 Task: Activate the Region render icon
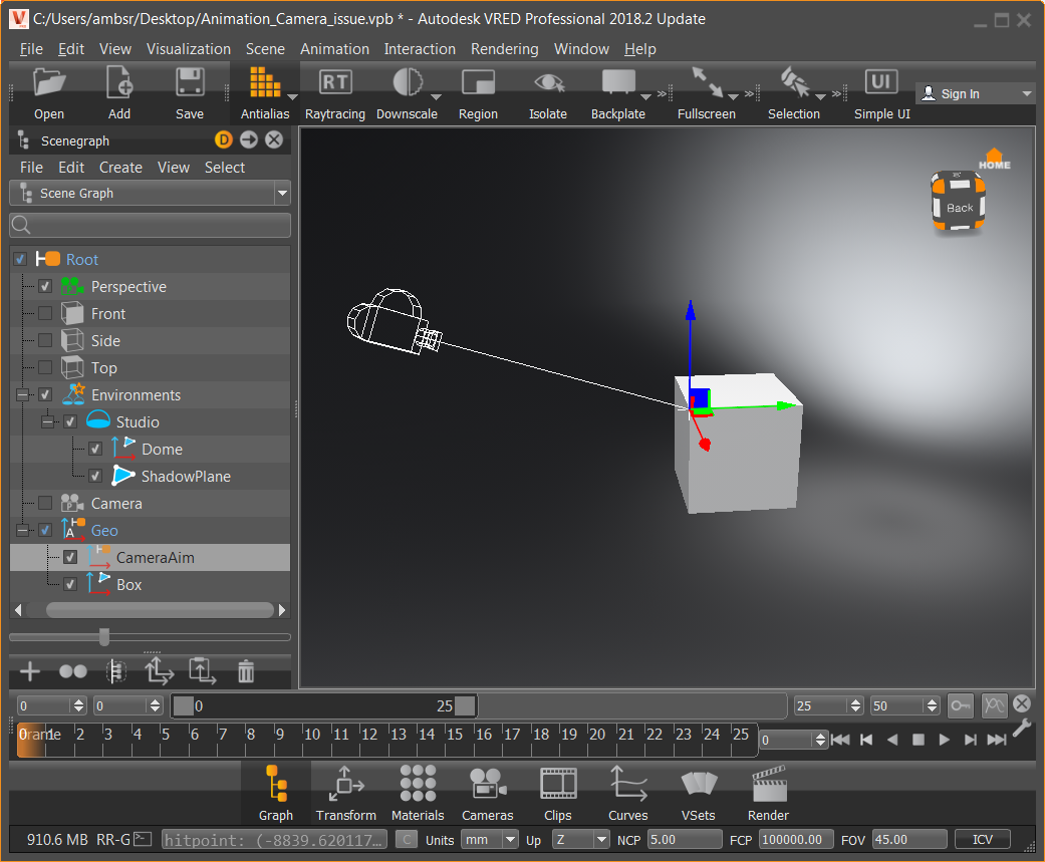pos(478,83)
